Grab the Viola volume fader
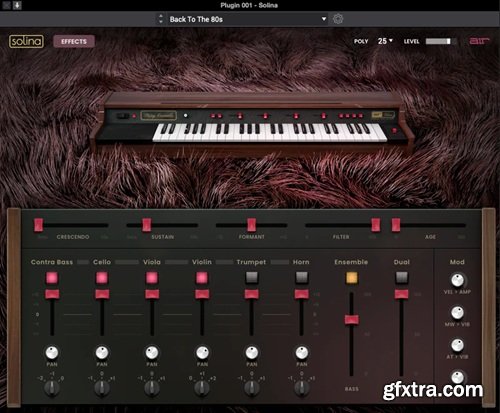This screenshot has height=413, width=500. pos(152,294)
